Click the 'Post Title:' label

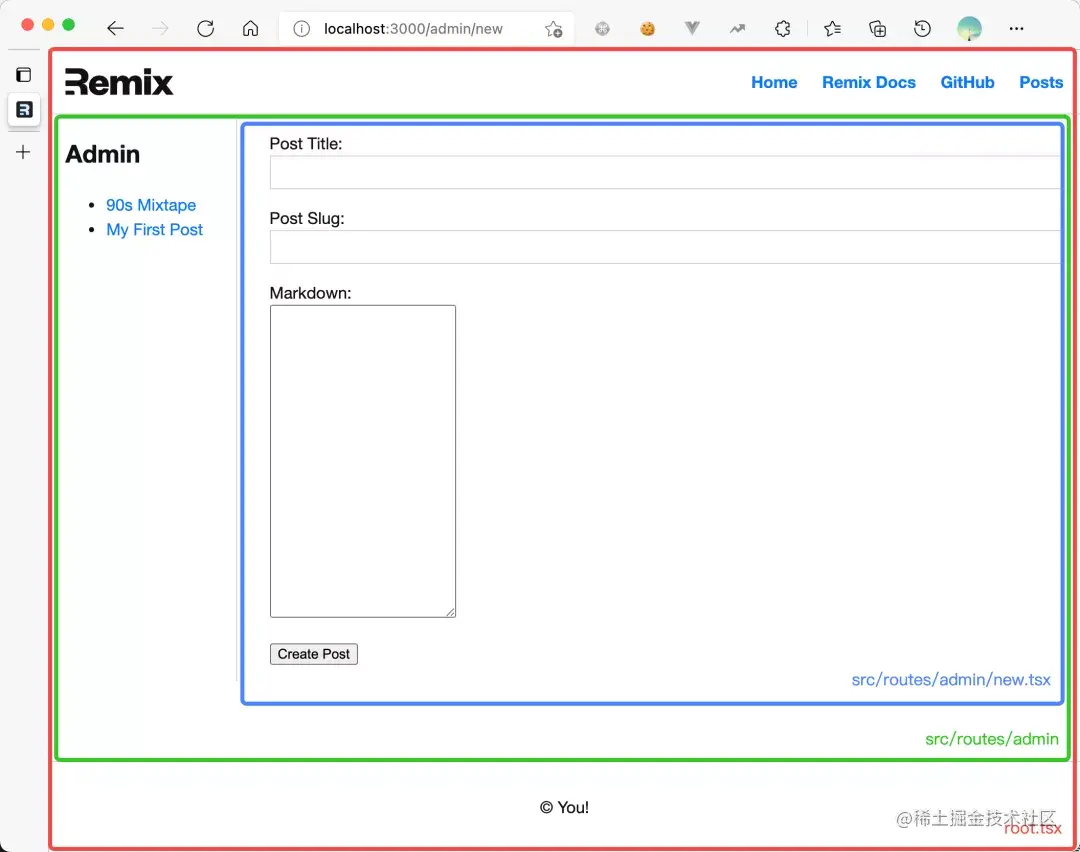[x=306, y=144]
